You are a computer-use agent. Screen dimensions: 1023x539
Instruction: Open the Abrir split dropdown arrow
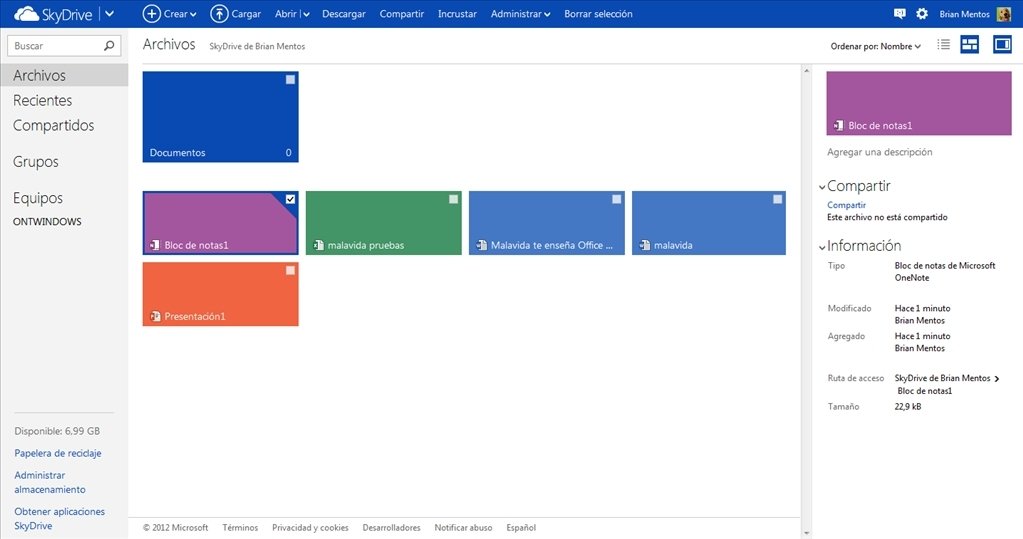[x=305, y=14]
